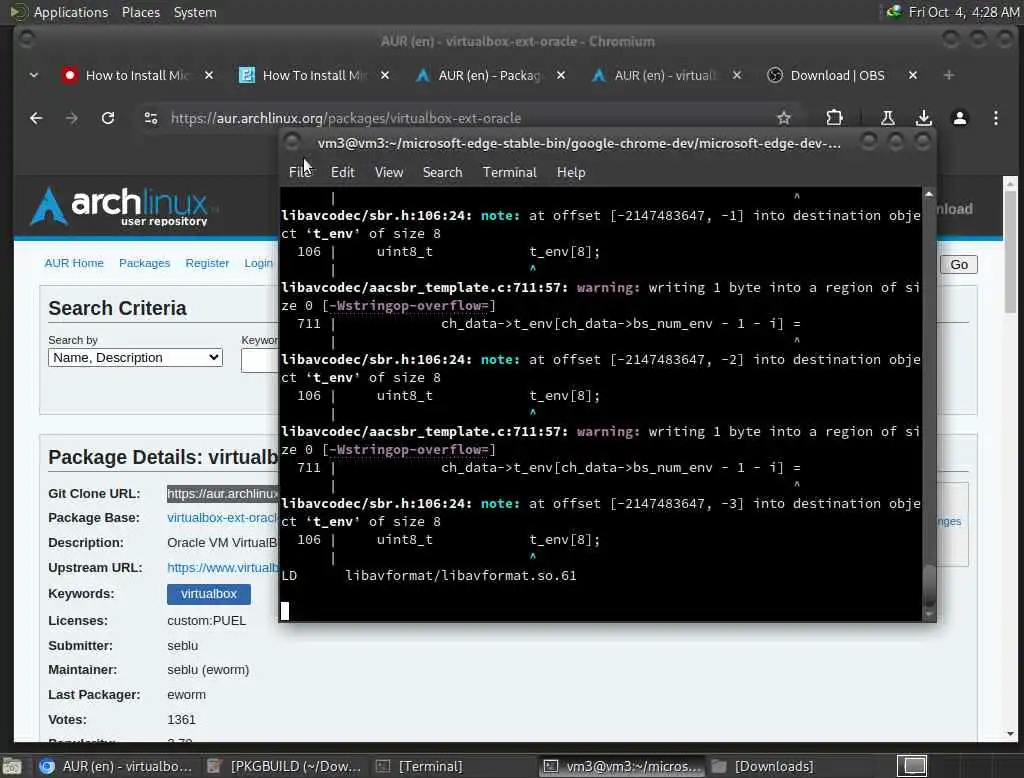
Task: Open the profile avatar icon
Action: pos(959,118)
